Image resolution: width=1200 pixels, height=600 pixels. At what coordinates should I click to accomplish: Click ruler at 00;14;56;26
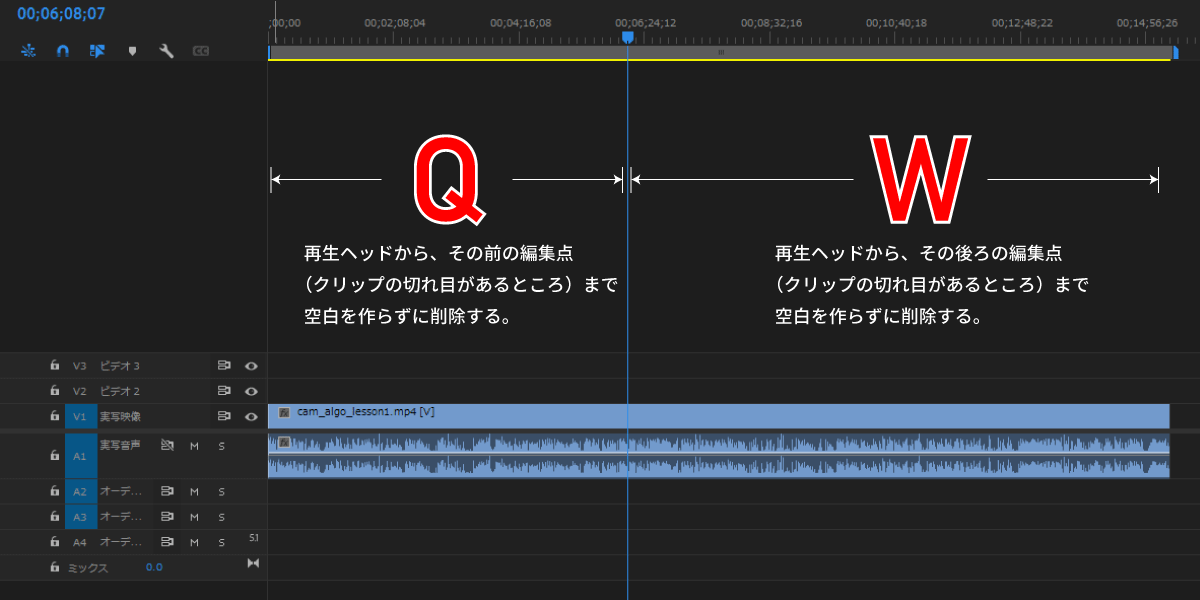tap(1147, 22)
